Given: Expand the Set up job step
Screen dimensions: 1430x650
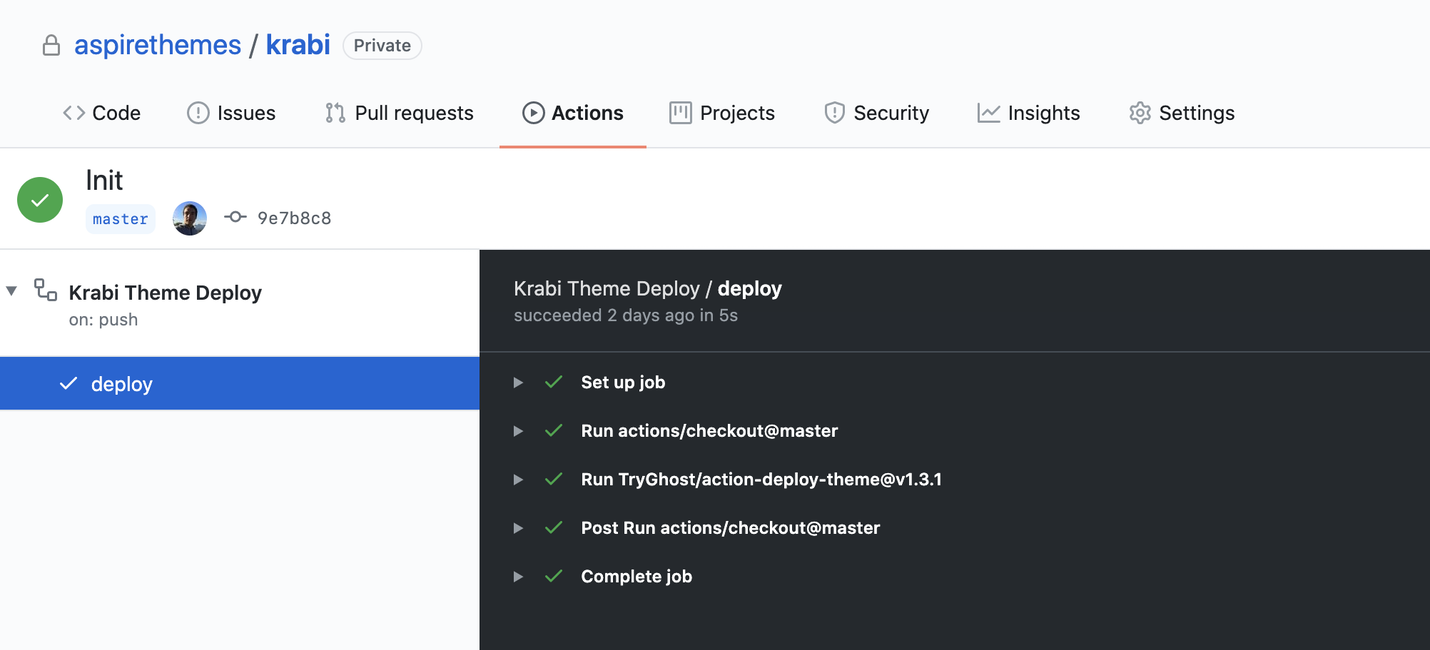Looking at the screenshot, I should [518, 382].
